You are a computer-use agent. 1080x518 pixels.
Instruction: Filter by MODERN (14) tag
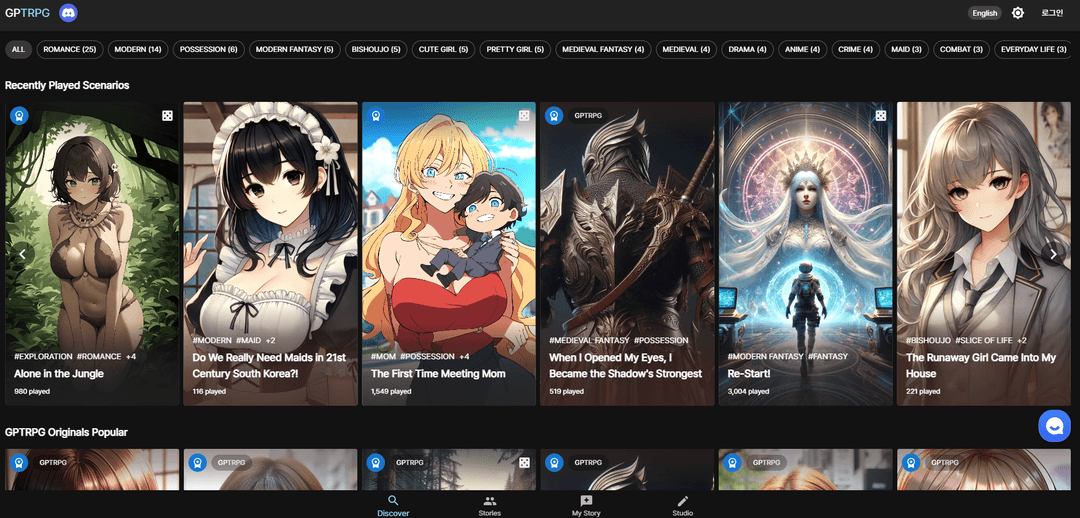point(138,50)
